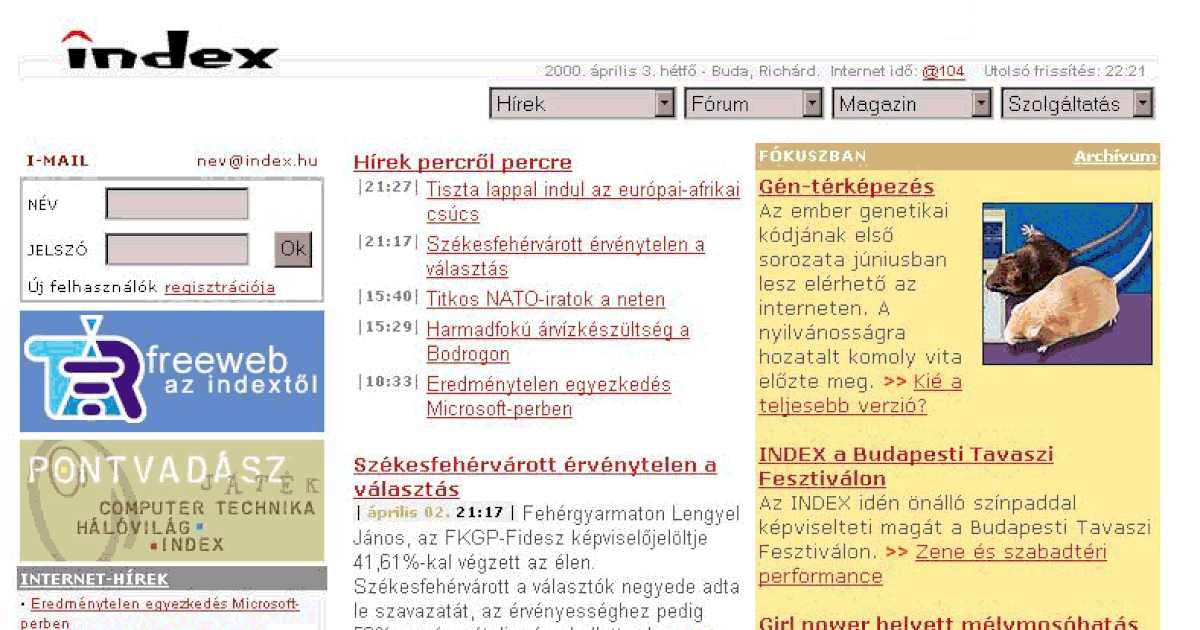Open the PONTVADÁSZ game banner
1200x630 pixels.
(x=170, y=500)
